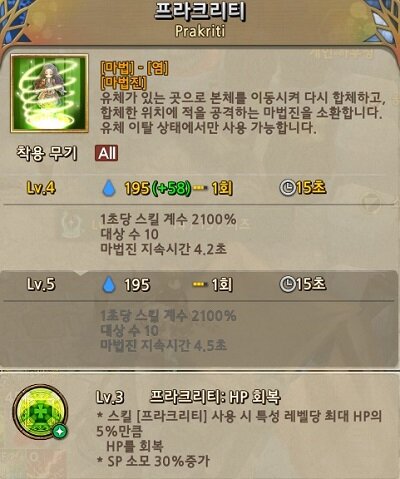Click the 착용 무기 label
The image size is (400, 479).
point(47,153)
